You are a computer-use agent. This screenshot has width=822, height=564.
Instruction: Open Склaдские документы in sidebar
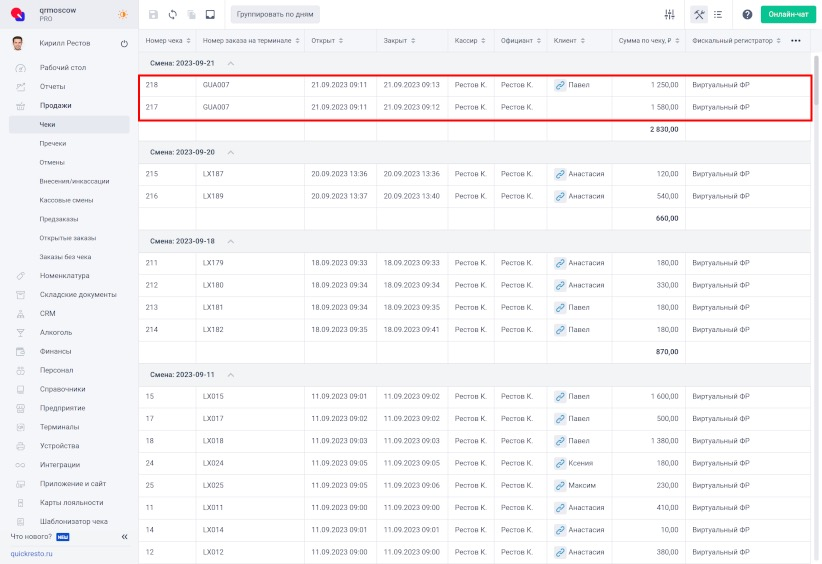pos(78,295)
